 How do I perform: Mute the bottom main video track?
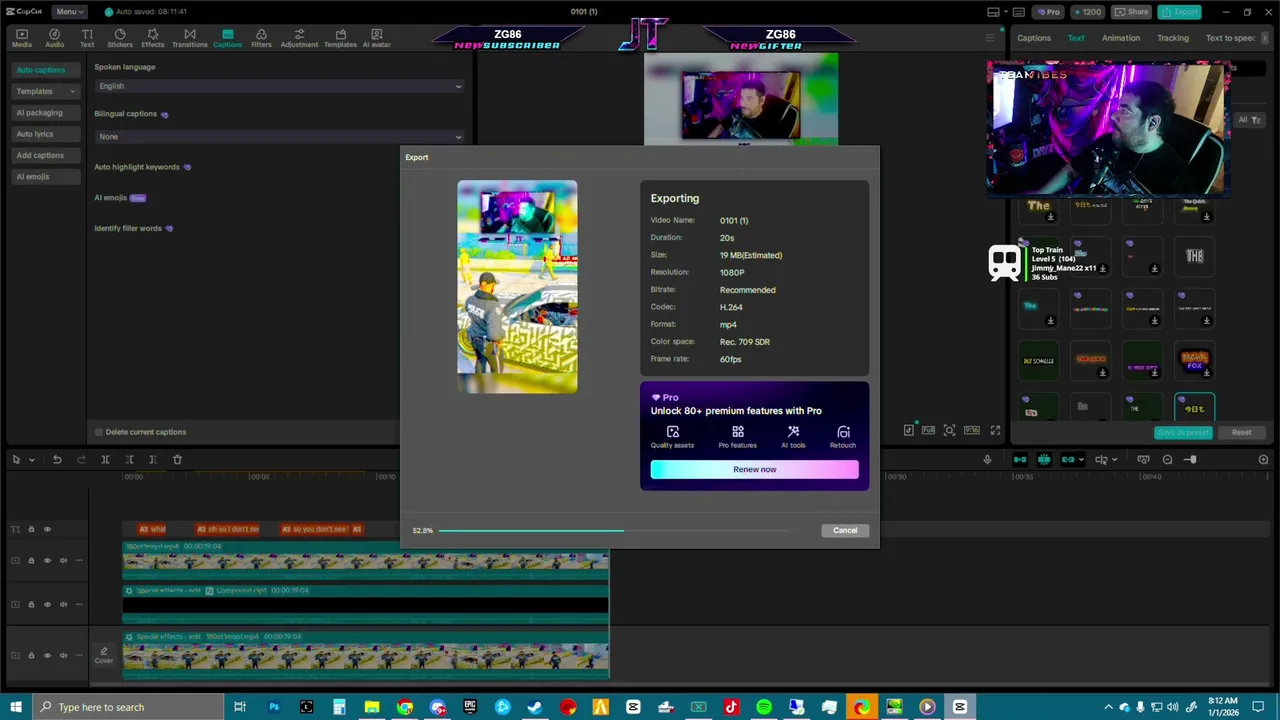click(63, 655)
